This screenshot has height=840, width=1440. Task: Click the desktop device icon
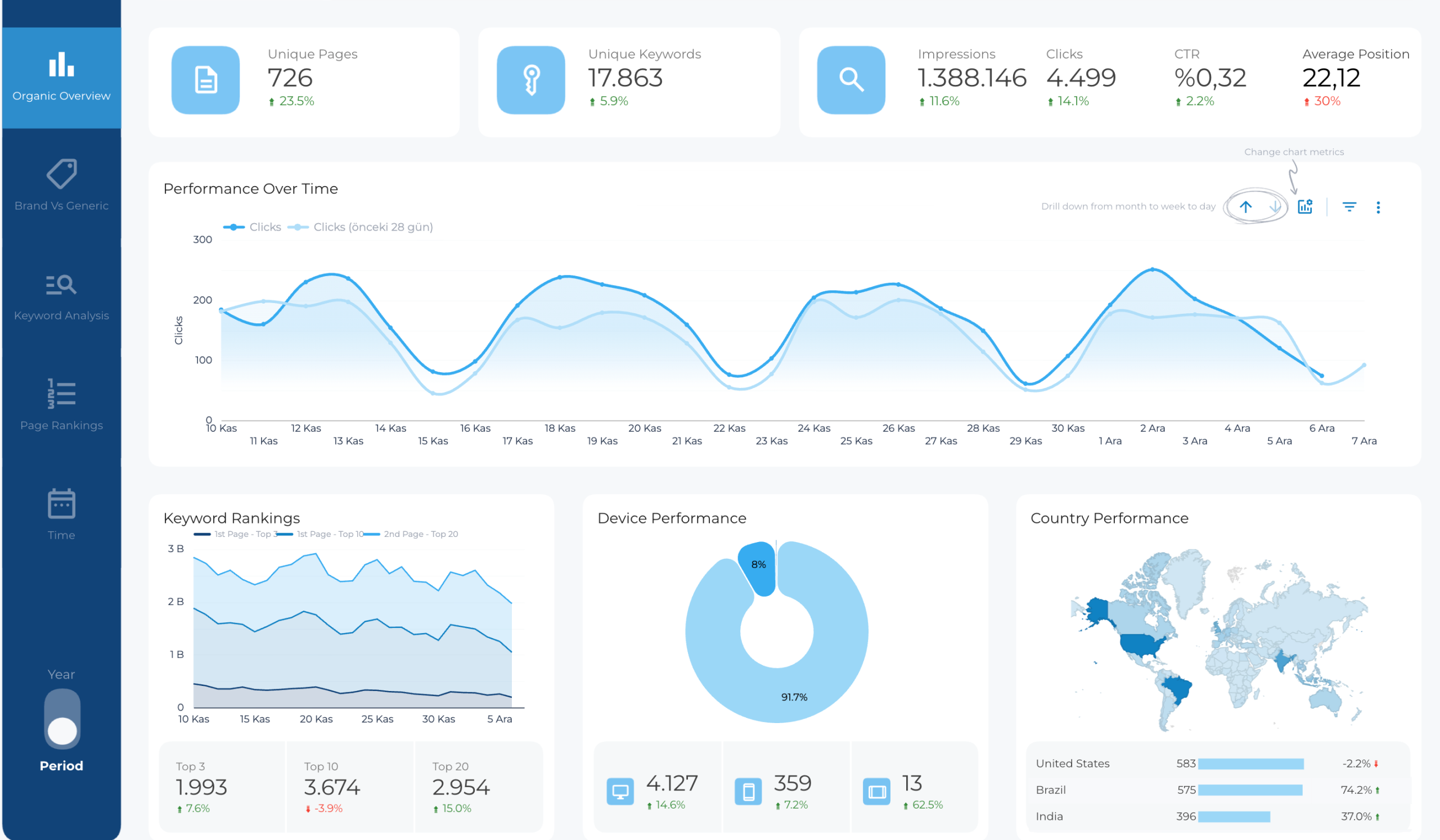(x=620, y=792)
